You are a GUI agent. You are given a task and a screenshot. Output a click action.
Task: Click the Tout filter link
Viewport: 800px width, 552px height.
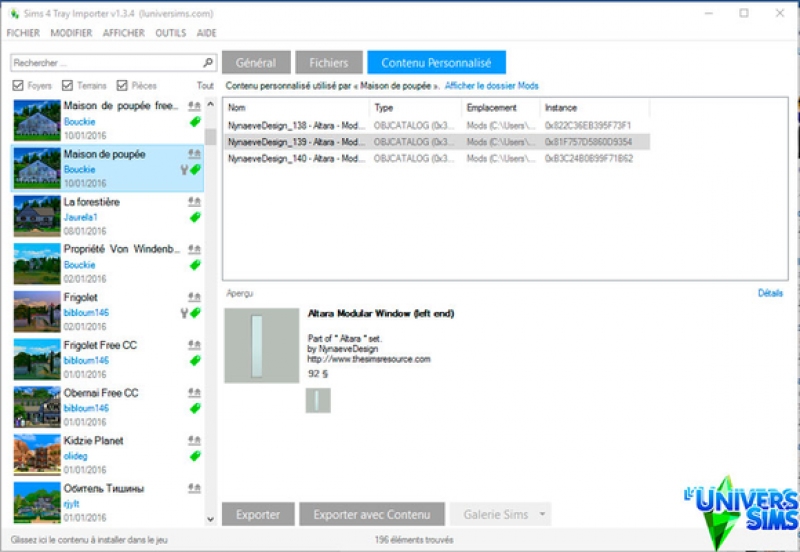pyautogui.click(x=205, y=86)
